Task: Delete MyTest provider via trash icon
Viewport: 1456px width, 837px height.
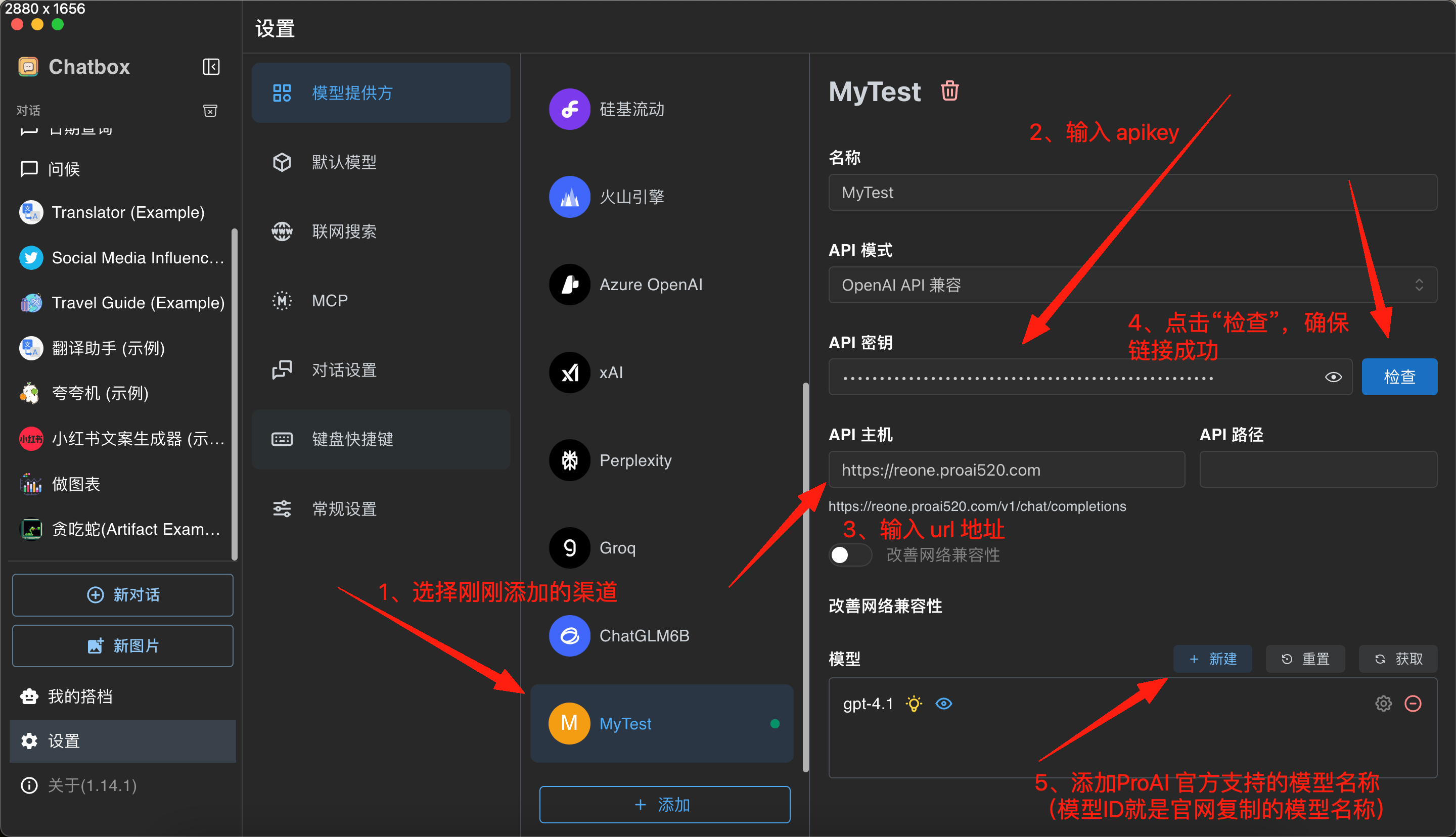Action: [x=949, y=91]
